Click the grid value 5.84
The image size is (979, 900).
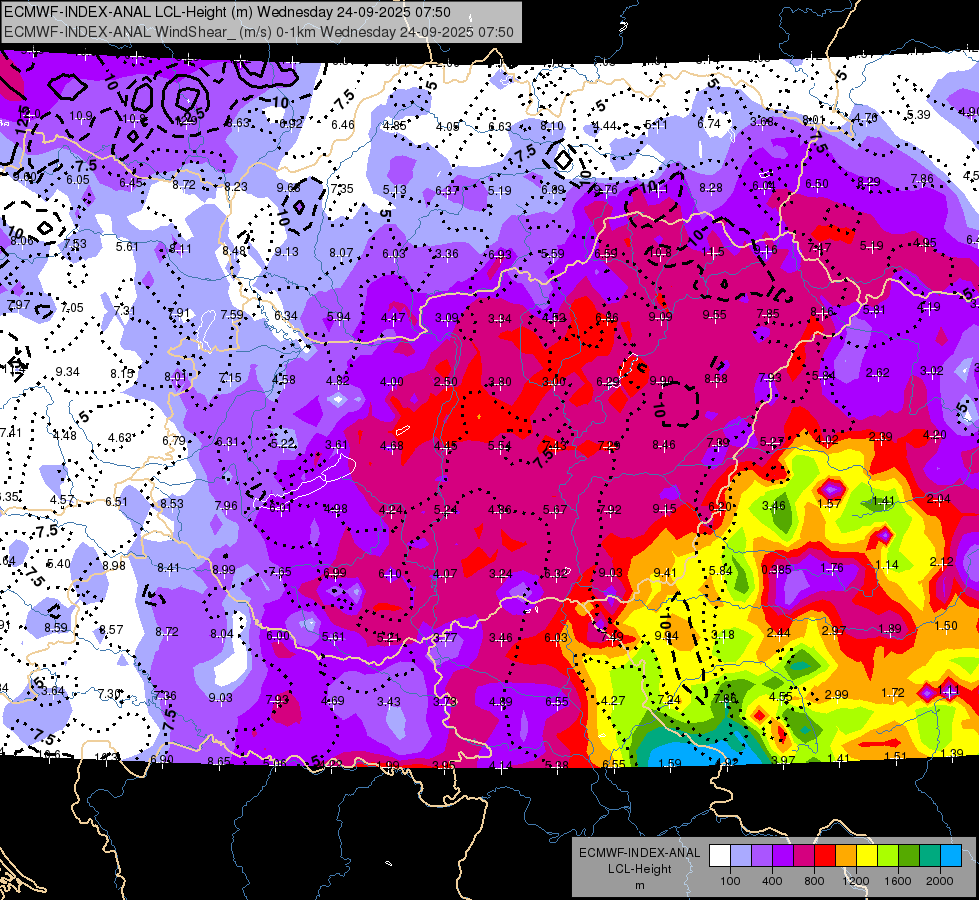pyautogui.click(x=721, y=570)
